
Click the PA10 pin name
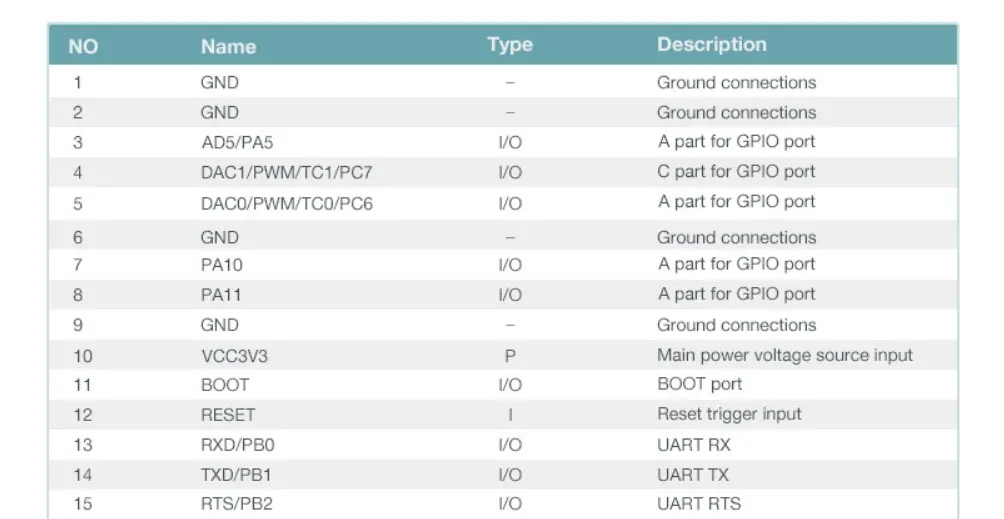point(222,265)
